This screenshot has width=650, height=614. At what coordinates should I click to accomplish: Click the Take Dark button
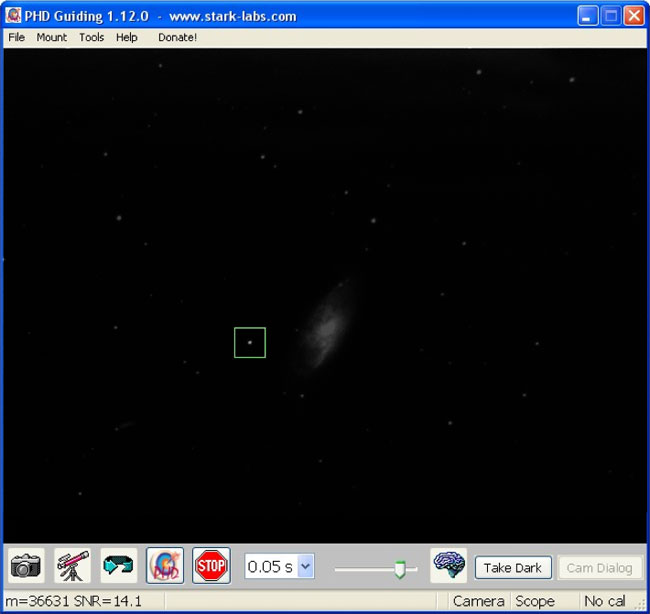tap(513, 568)
